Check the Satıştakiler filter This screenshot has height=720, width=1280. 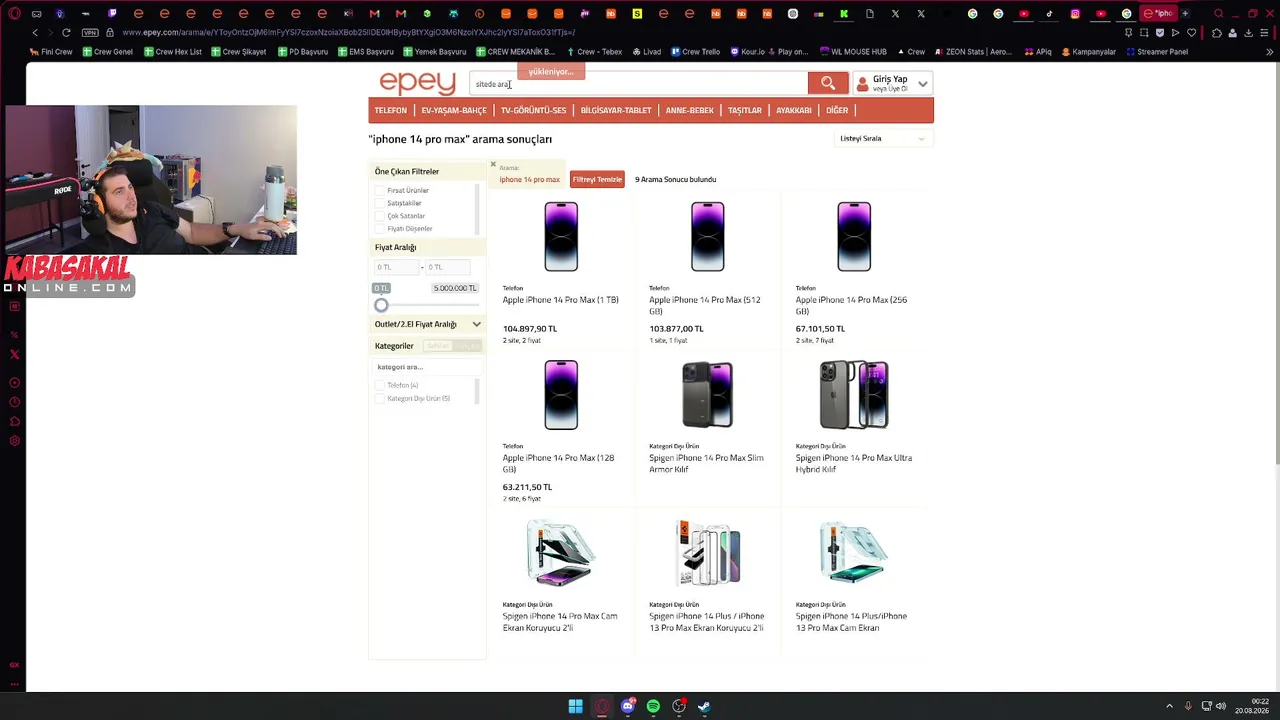click(x=380, y=203)
